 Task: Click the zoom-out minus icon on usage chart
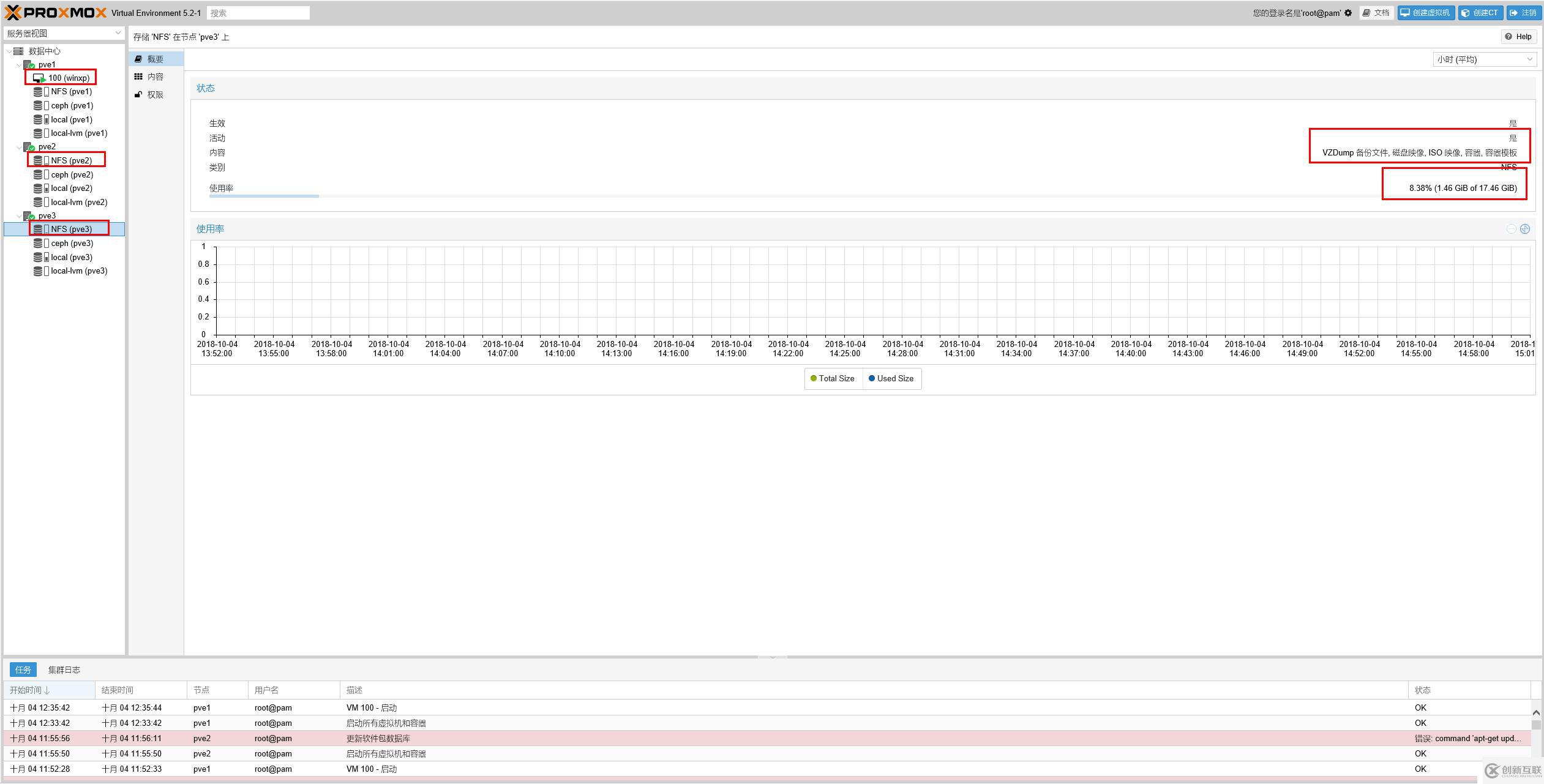click(1511, 229)
